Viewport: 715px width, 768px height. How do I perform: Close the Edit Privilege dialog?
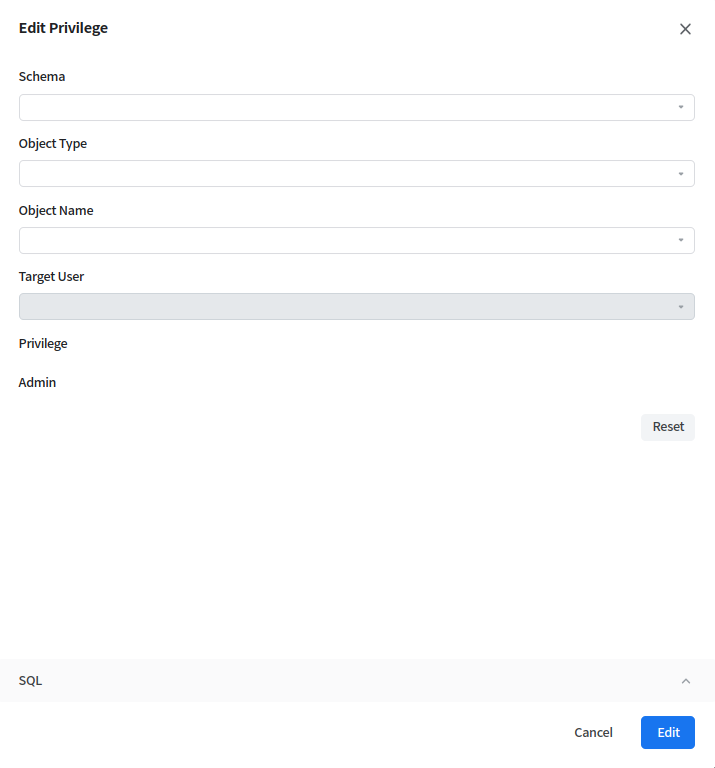pyautogui.click(x=685, y=29)
